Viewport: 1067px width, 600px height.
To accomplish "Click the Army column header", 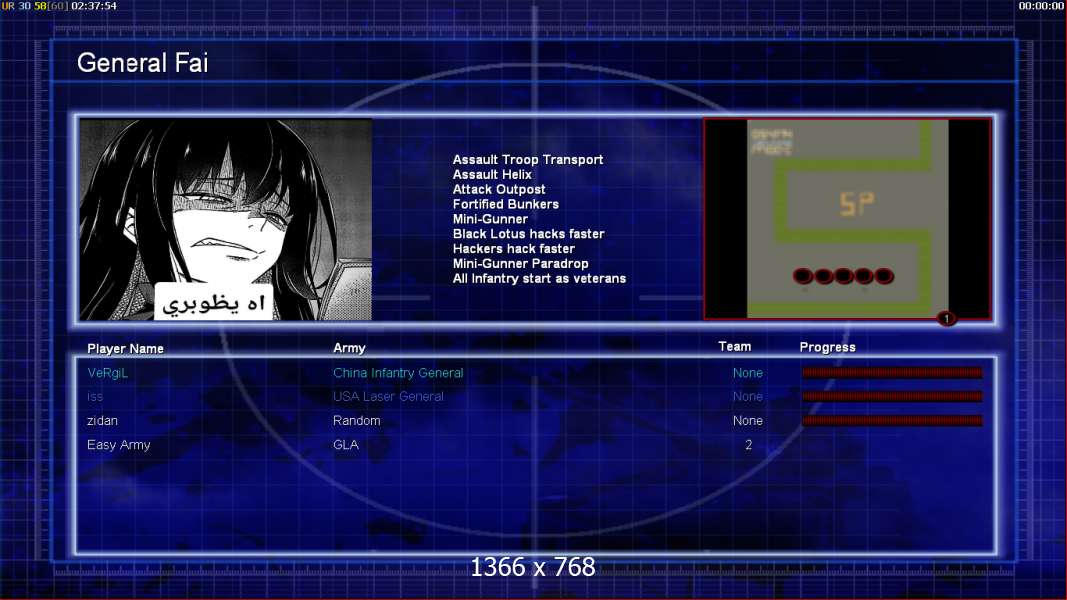I will (349, 348).
